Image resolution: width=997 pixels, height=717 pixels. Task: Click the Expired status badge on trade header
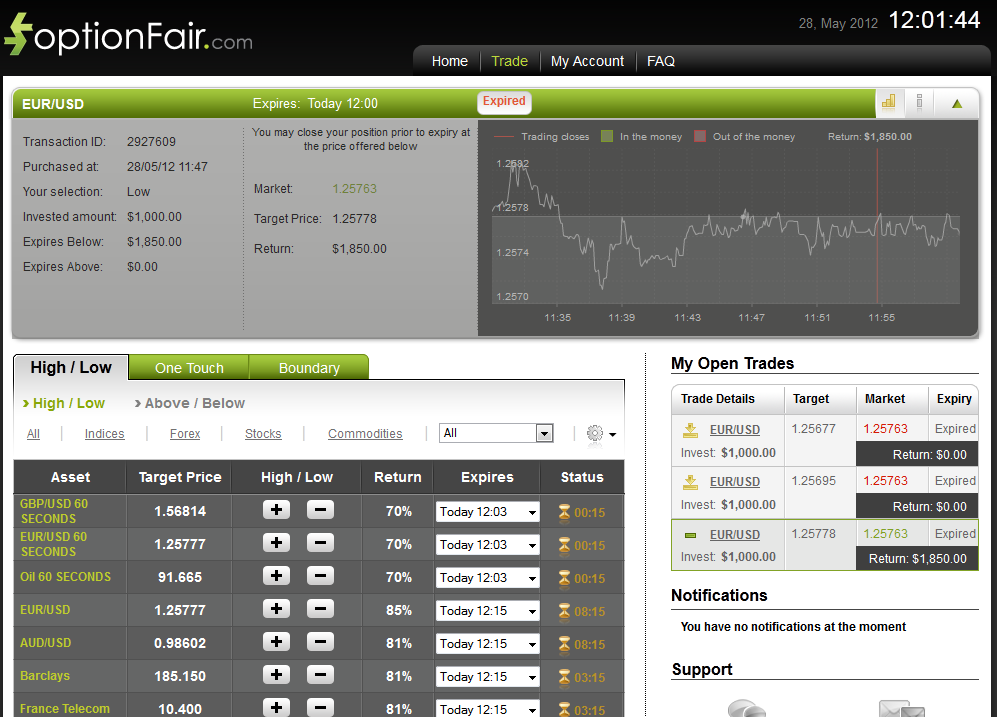(x=504, y=101)
